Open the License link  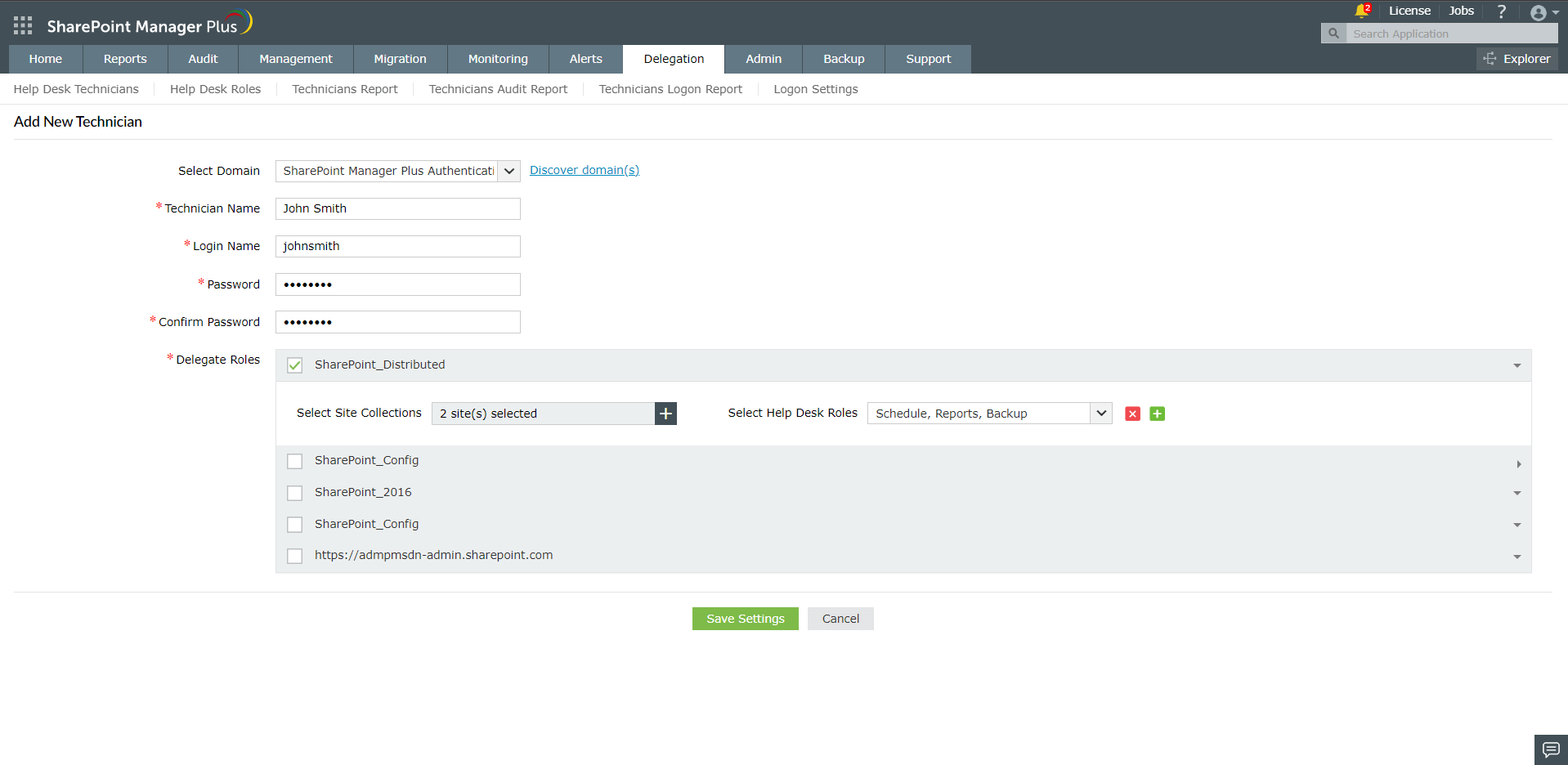pos(1409,11)
